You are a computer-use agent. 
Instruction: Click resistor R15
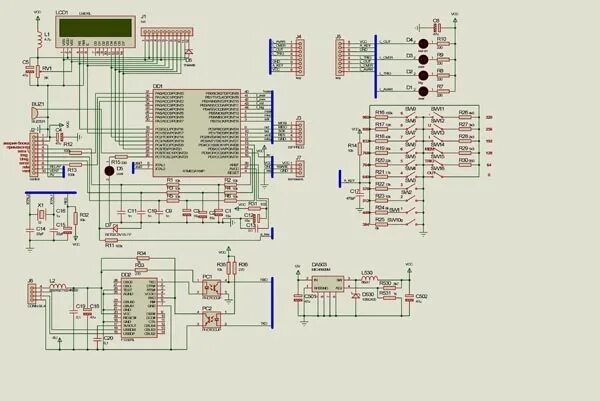pos(121,157)
